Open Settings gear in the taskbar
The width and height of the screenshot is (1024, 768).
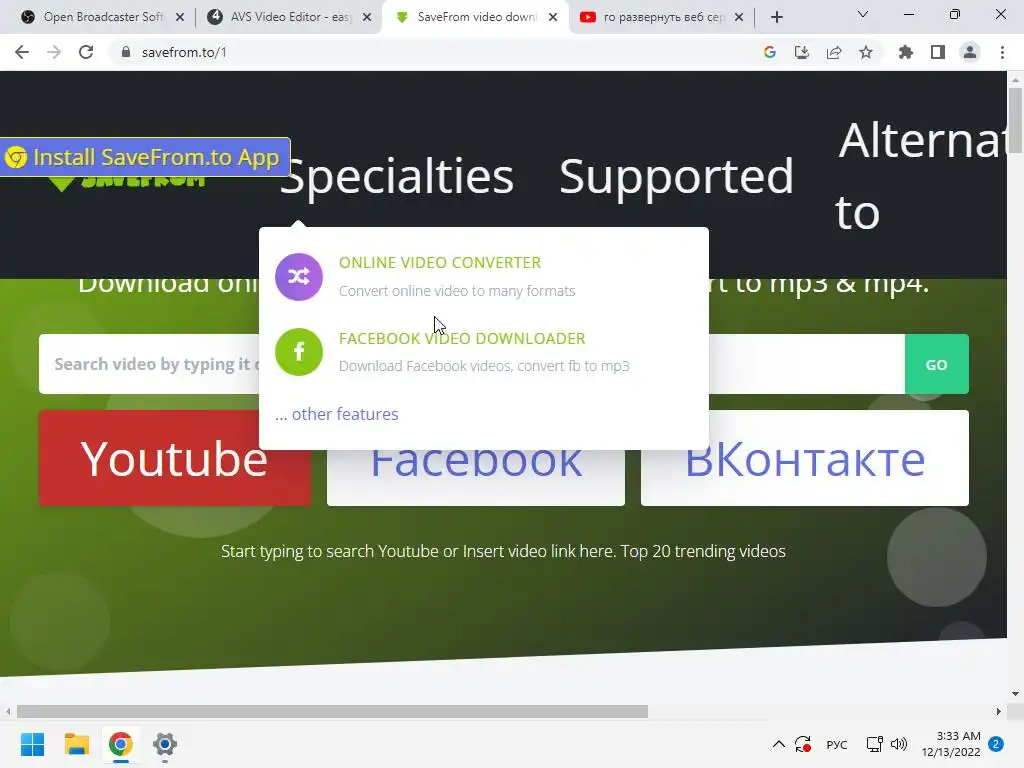(x=165, y=744)
